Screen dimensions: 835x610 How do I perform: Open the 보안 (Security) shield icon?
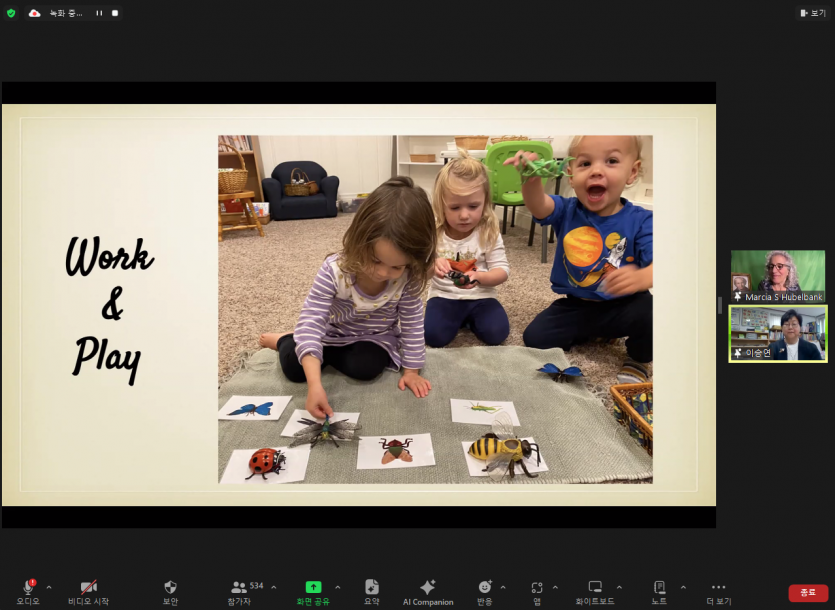click(x=170, y=588)
